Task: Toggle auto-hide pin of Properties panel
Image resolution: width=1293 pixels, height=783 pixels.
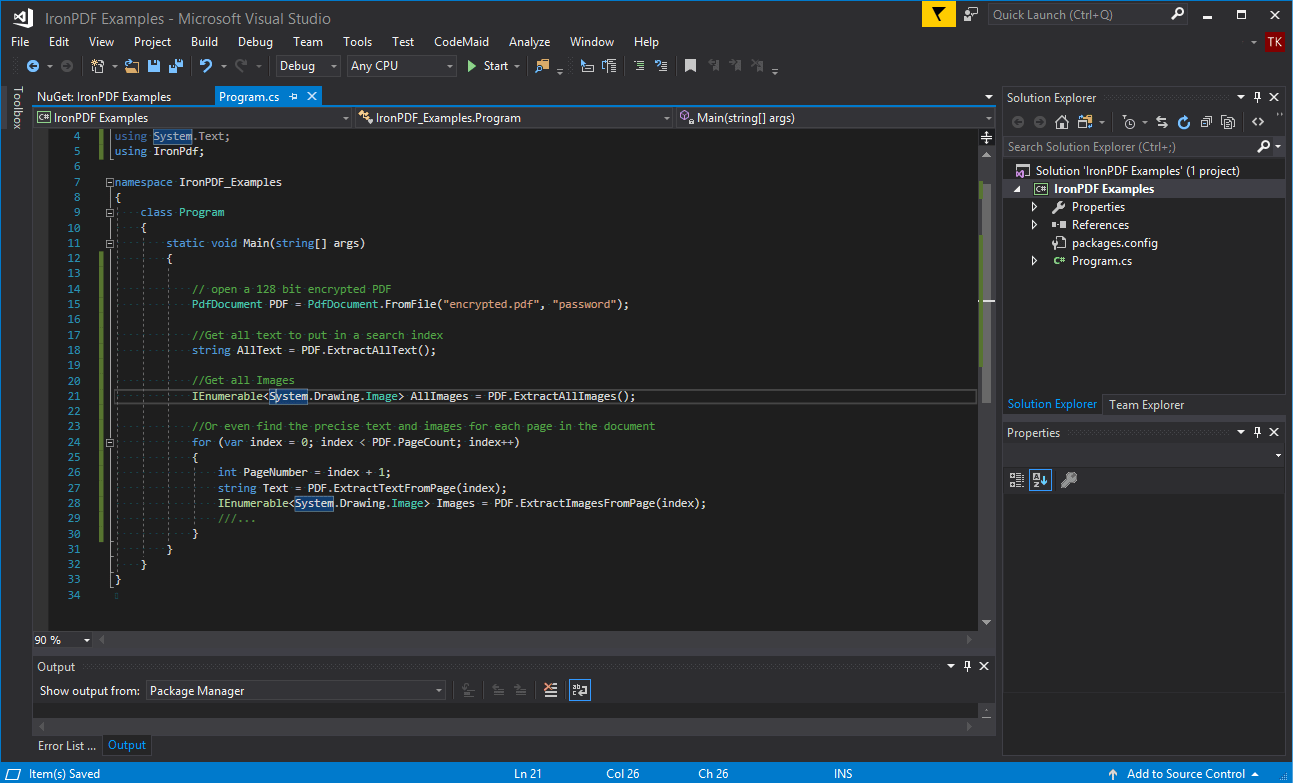Action: (x=1258, y=433)
